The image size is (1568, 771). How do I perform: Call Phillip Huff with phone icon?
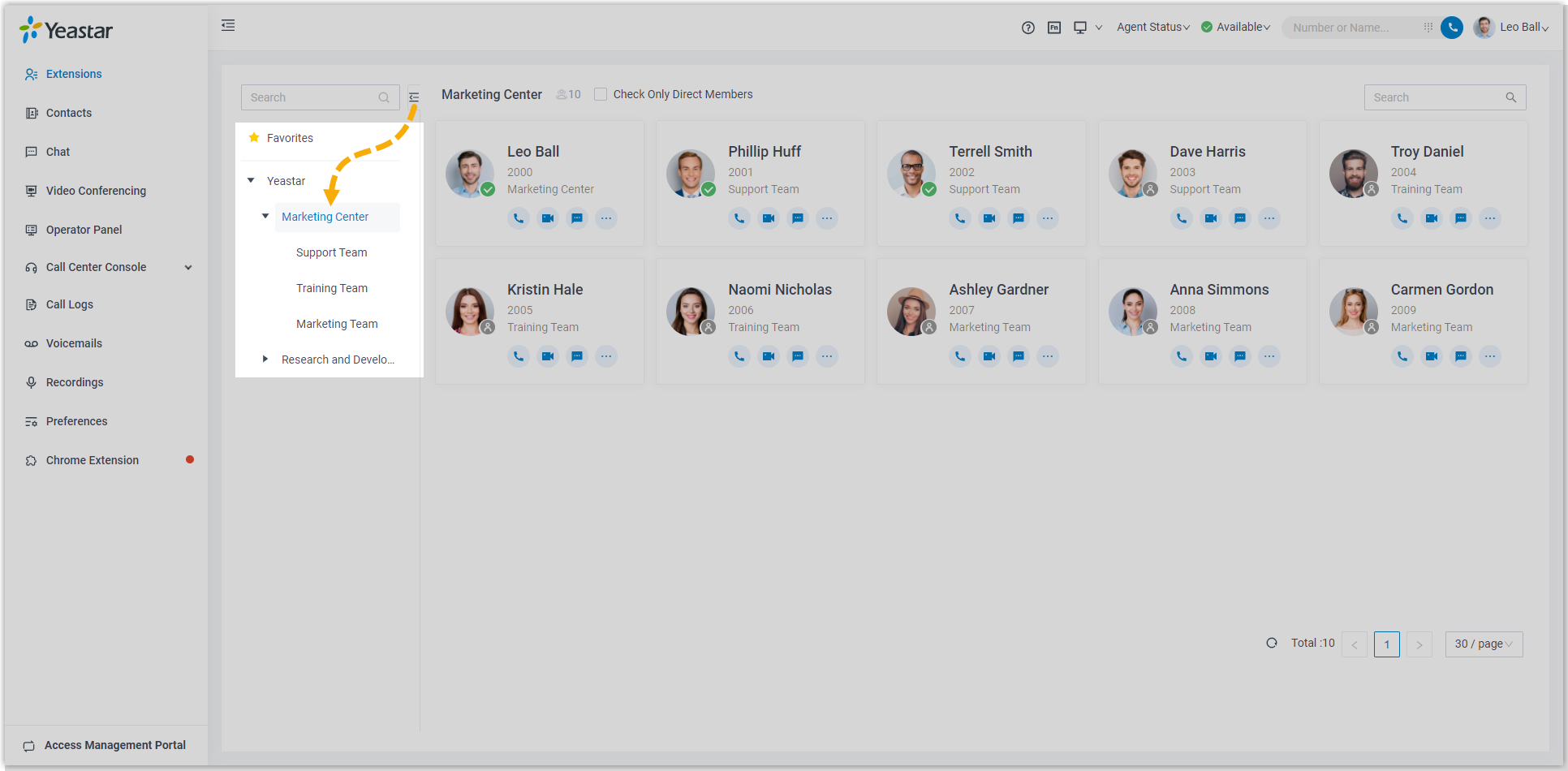(739, 218)
